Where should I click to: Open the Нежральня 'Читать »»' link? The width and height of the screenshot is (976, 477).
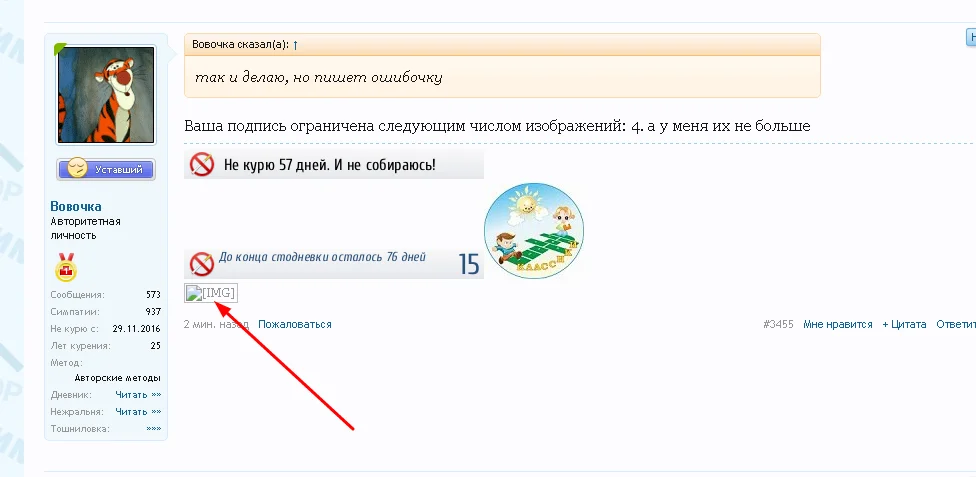tap(138, 412)
